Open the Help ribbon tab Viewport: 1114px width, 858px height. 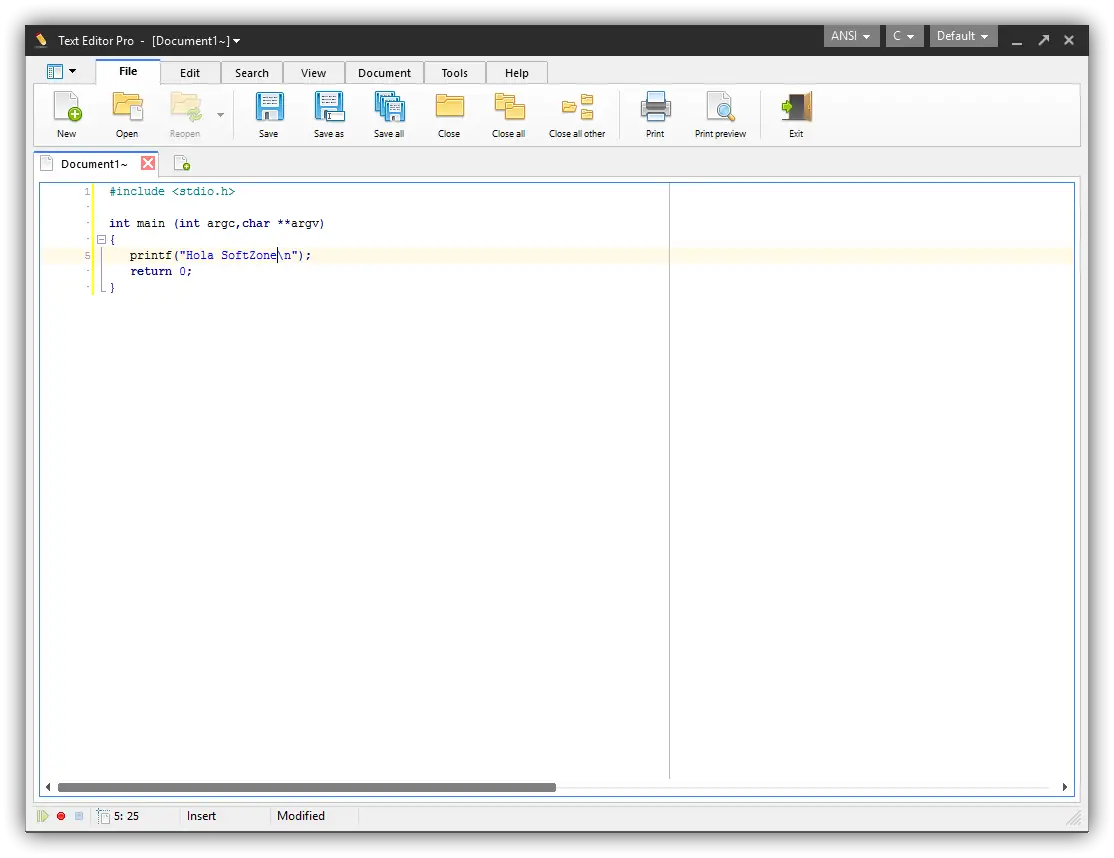pos(517,72)
